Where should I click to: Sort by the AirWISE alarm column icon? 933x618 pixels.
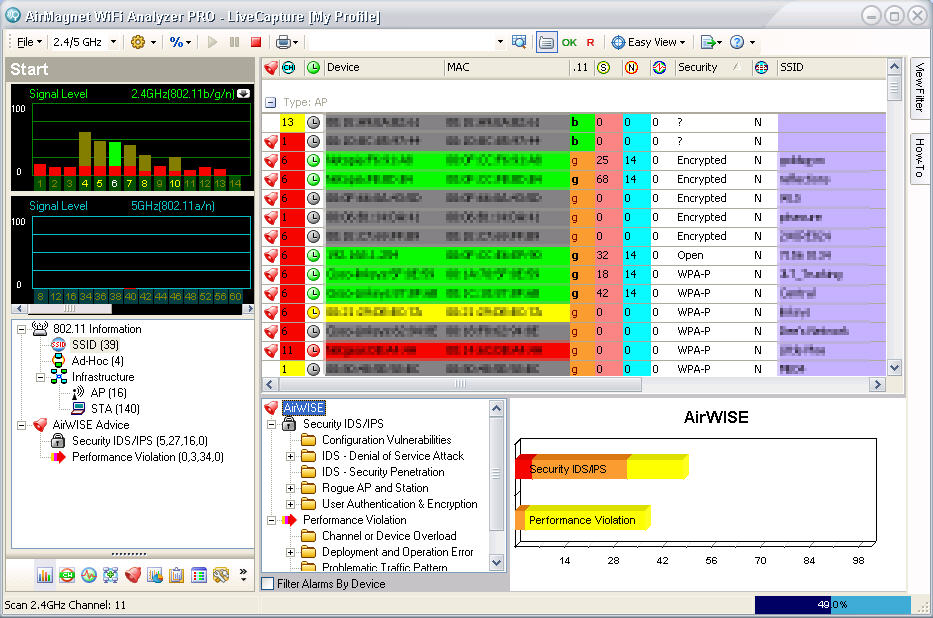pos(271,68)
